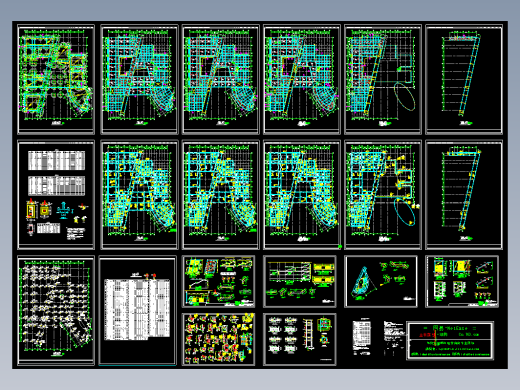The image size is (520, 390).
Task: Select middle-row slanted strip sheet with yellow marks
Action: point(464,195)
